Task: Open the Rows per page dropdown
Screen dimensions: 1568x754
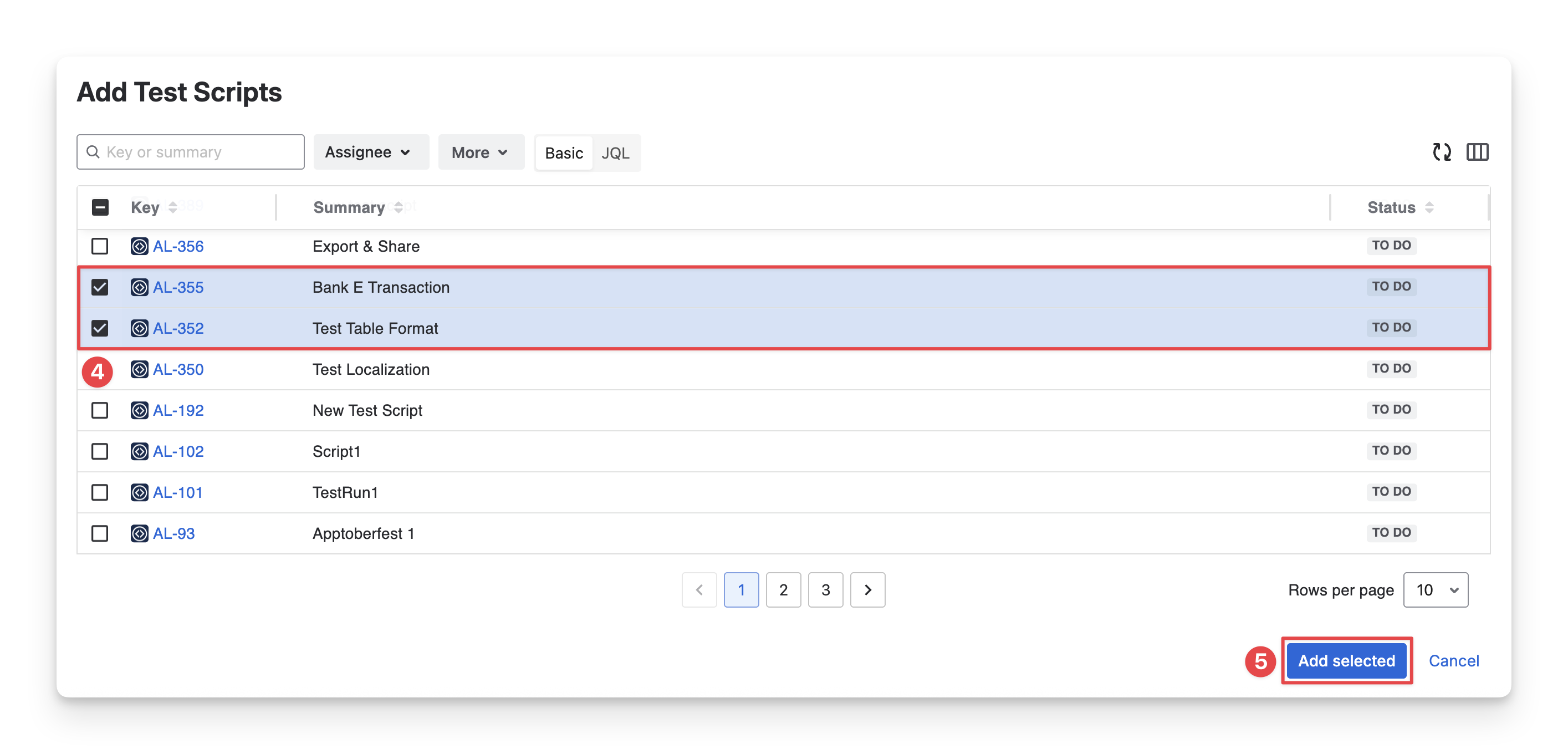Action: click(1436, 589)
